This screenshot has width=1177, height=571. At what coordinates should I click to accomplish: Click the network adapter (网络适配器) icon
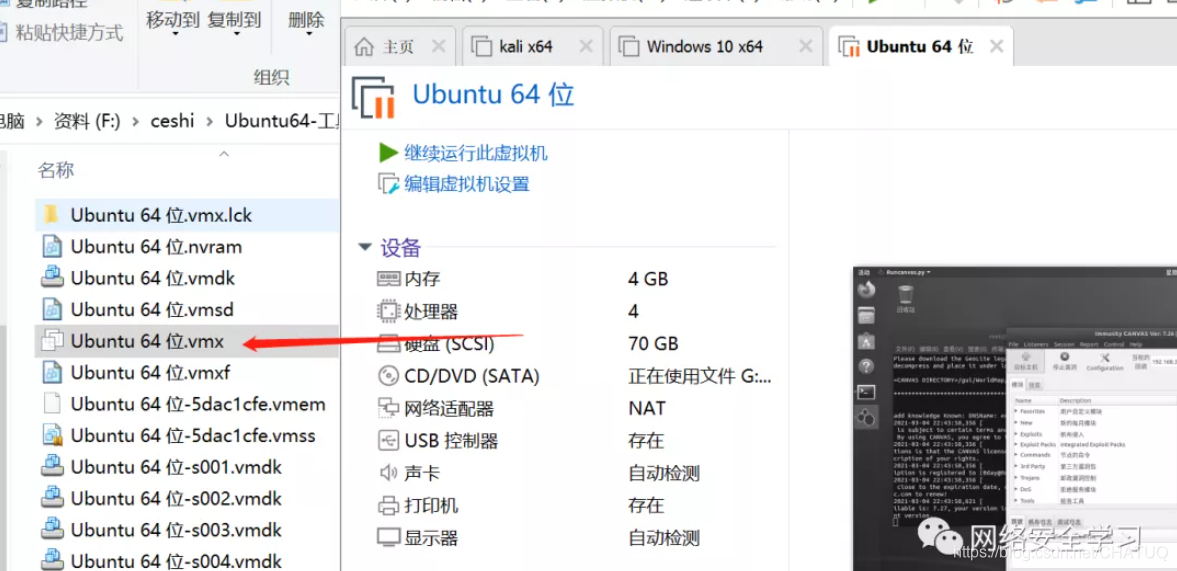(387, 408)
